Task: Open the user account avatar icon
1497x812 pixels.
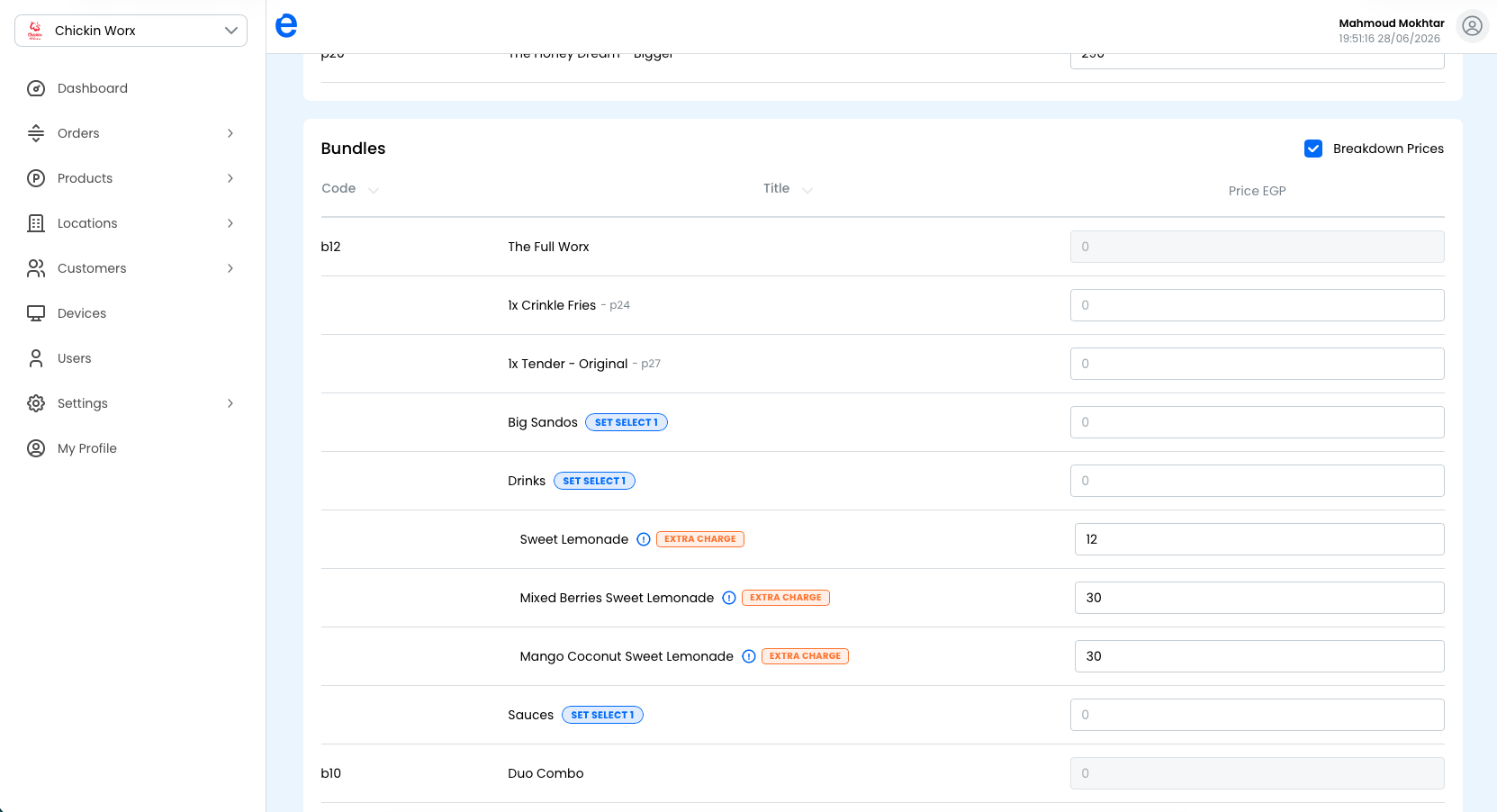Action: click(1472, 26)
